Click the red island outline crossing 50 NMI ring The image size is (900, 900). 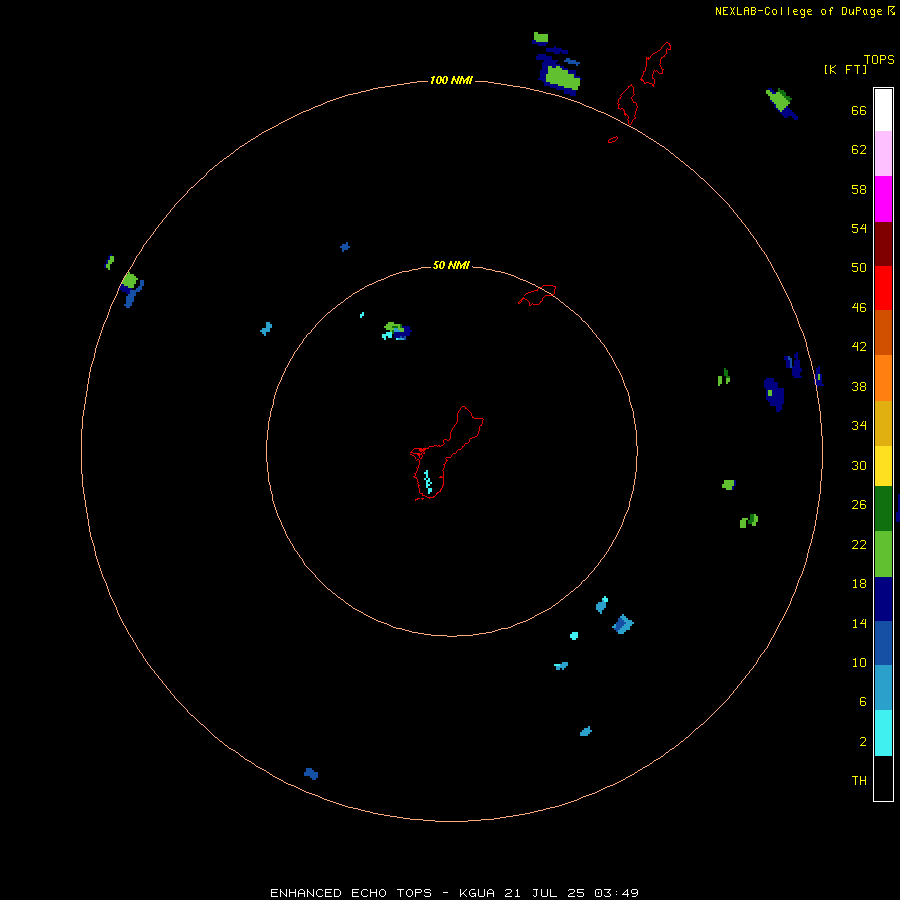[x=537, y=294]
